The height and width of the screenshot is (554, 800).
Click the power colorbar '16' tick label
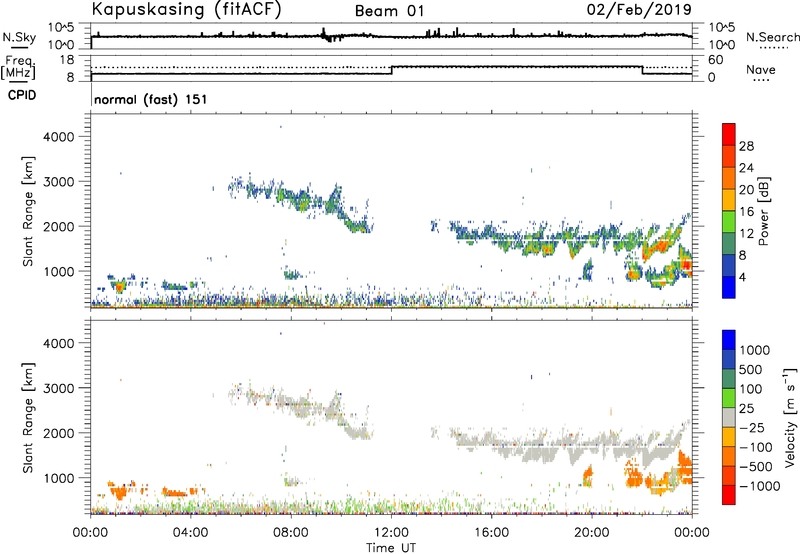pyautogui.click(x=746, y=212)
